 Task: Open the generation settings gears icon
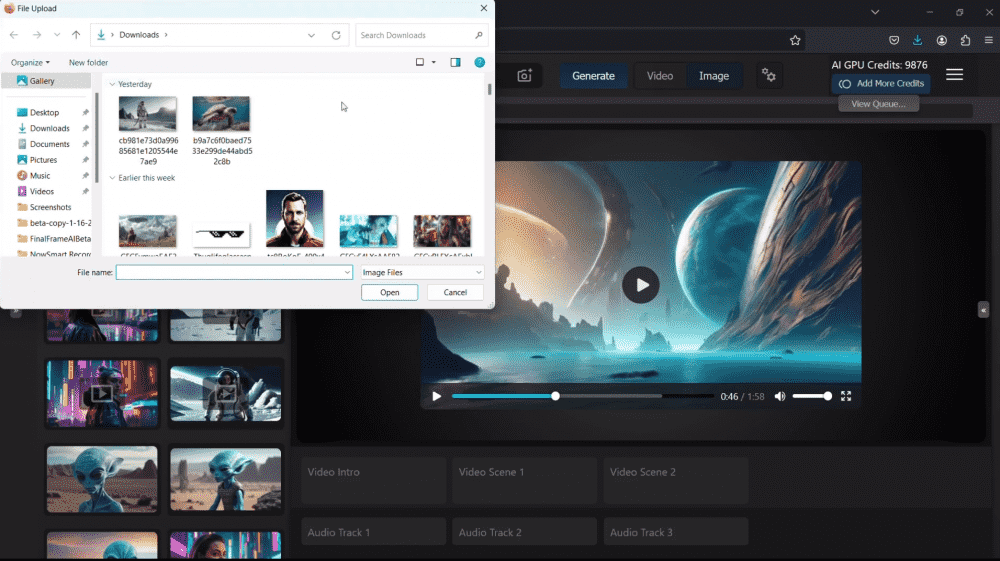[768, 76]
